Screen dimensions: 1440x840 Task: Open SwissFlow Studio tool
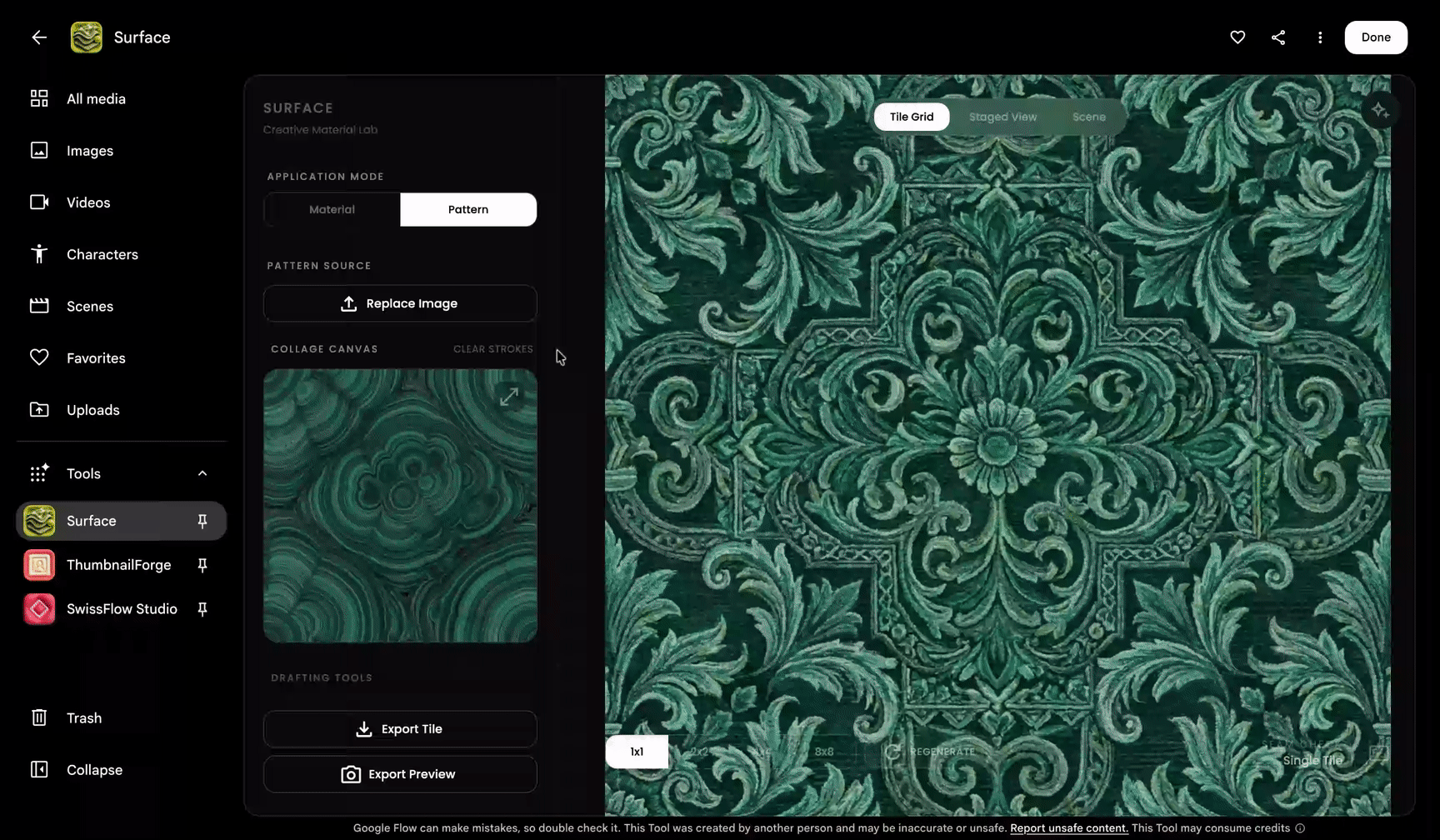pos(122,609)
